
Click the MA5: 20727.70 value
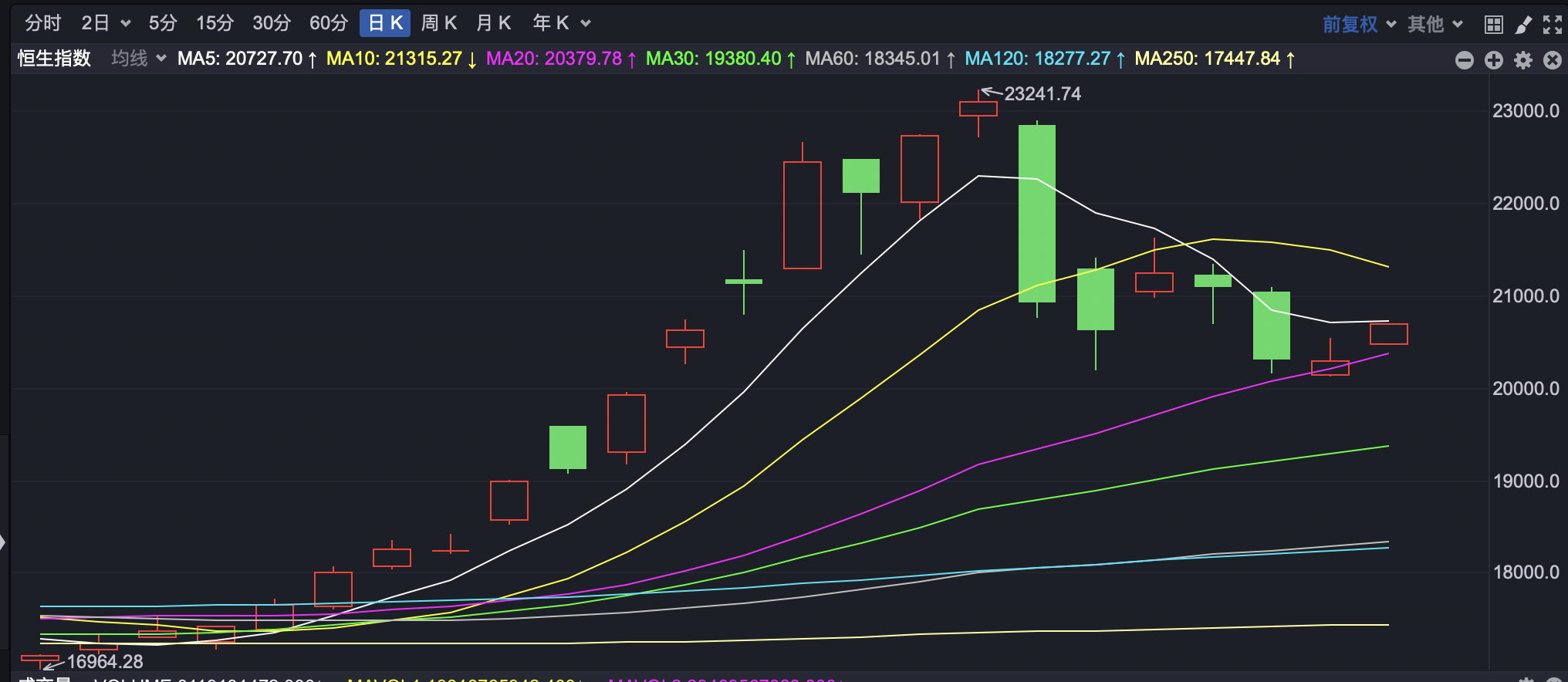pos(247,59)
